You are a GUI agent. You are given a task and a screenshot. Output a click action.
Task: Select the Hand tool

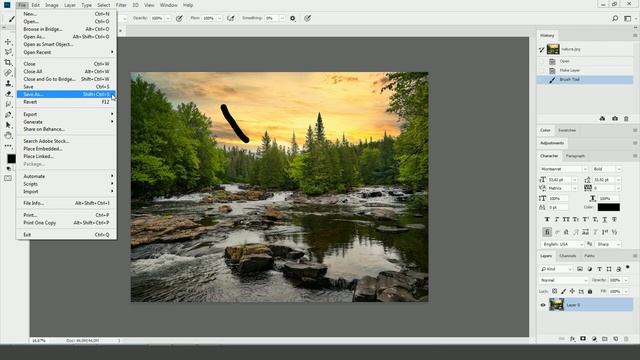click(8, 136)
